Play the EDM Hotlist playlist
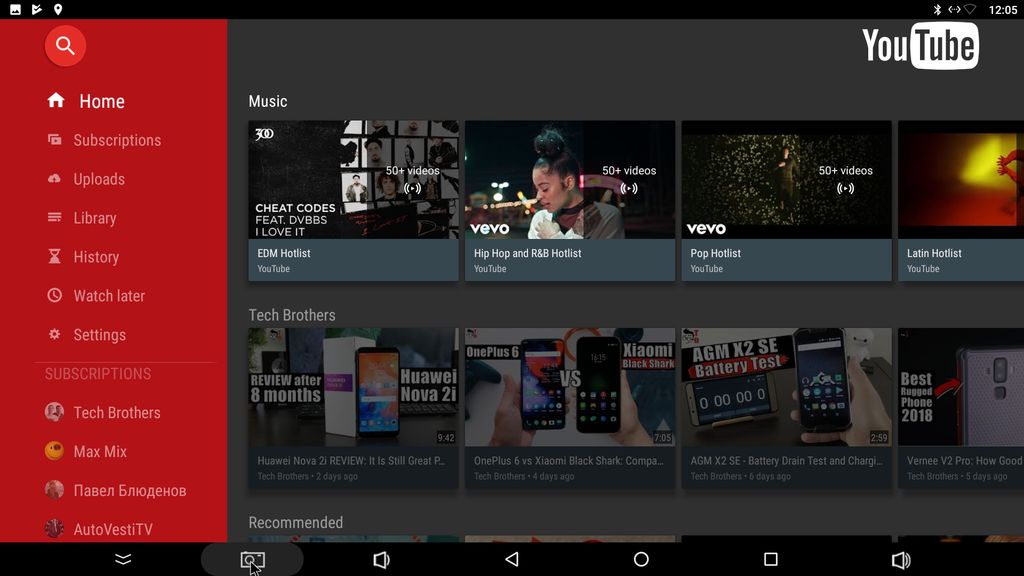Screen dimensions: 1024x576 click(353, 180)
